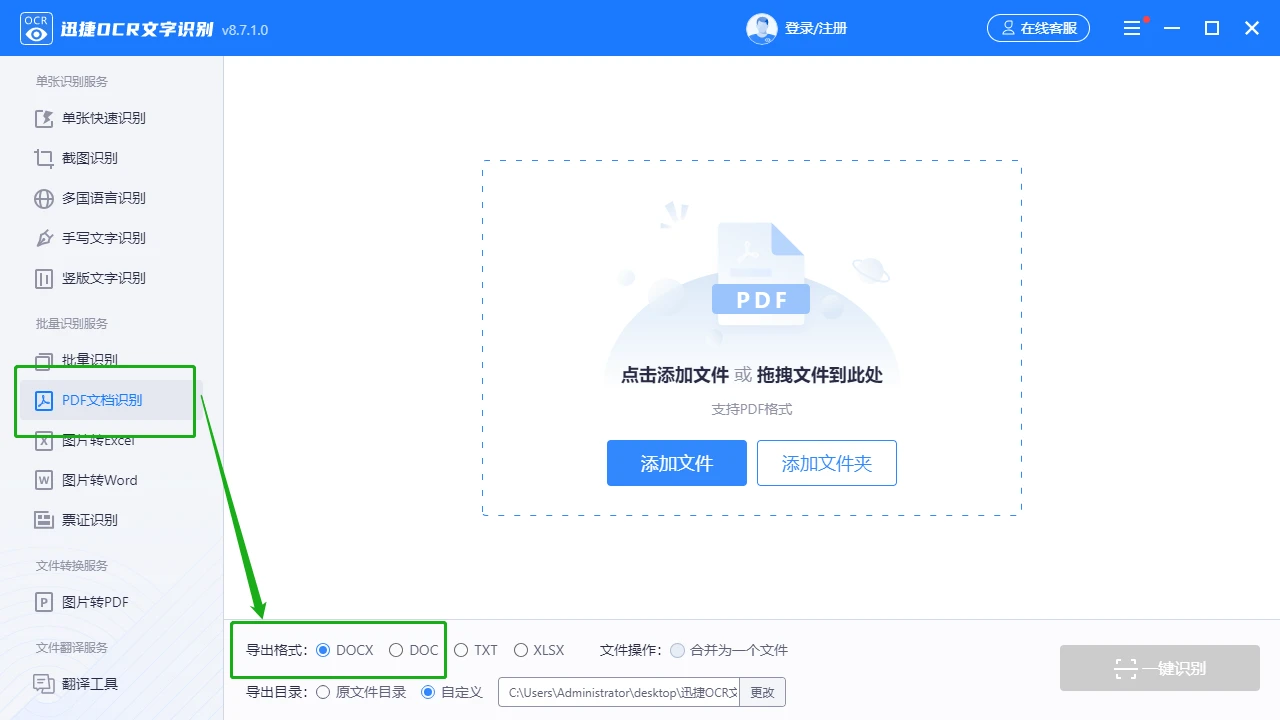Click the OCR app logo icon
Viewport: 1280px width, 720px height.
pos(37,28)
